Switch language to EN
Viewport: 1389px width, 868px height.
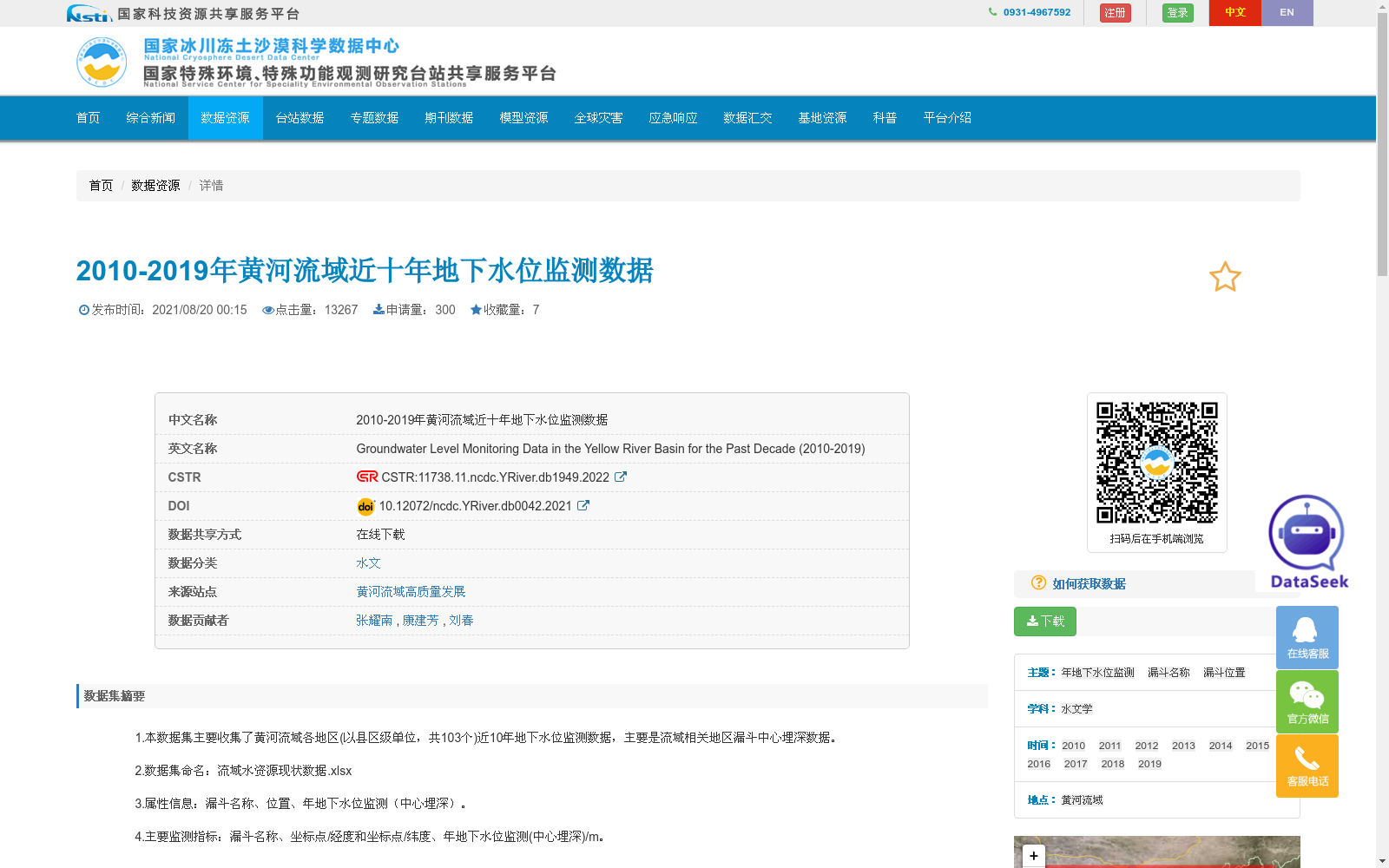click(1287, 12)
